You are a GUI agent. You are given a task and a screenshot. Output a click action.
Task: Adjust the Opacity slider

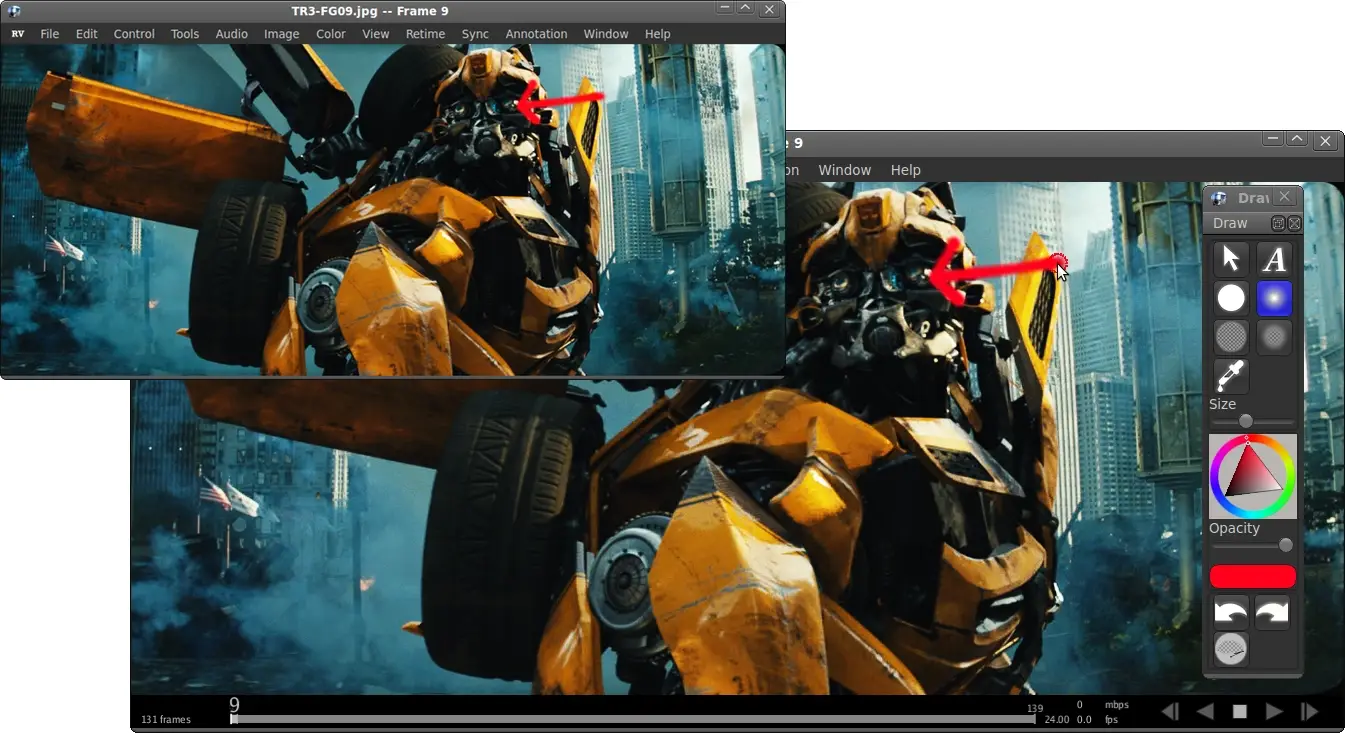1252,545
